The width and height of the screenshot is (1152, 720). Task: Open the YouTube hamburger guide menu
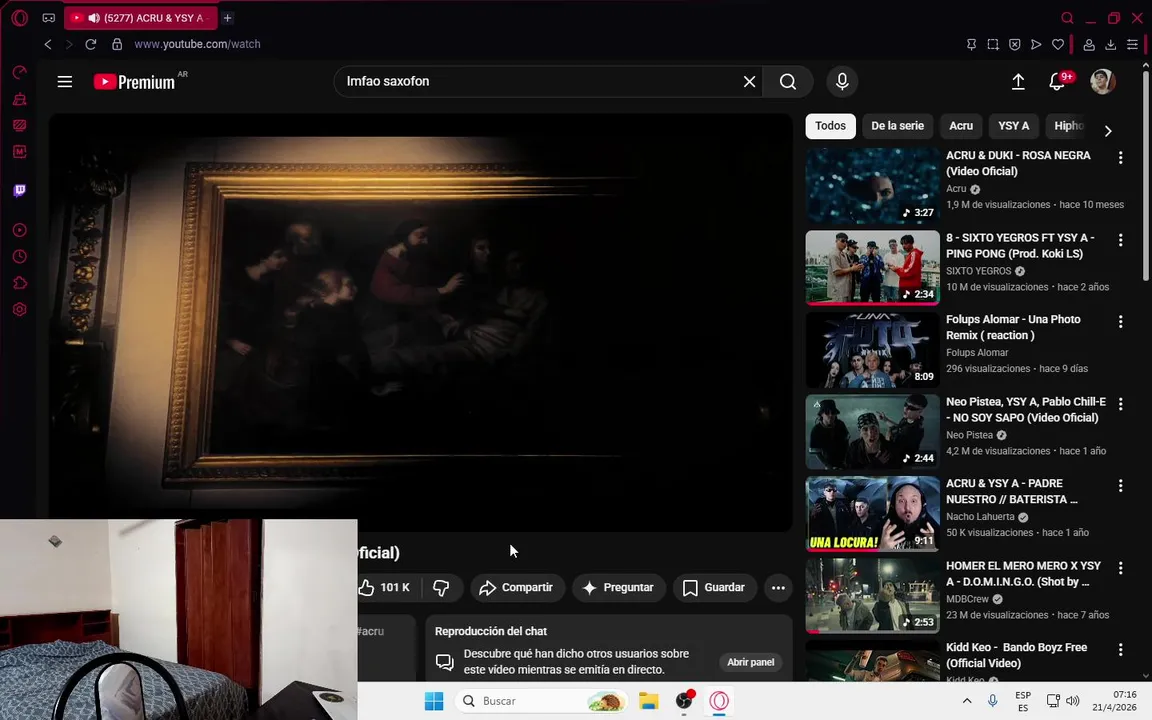coord(65,82)
